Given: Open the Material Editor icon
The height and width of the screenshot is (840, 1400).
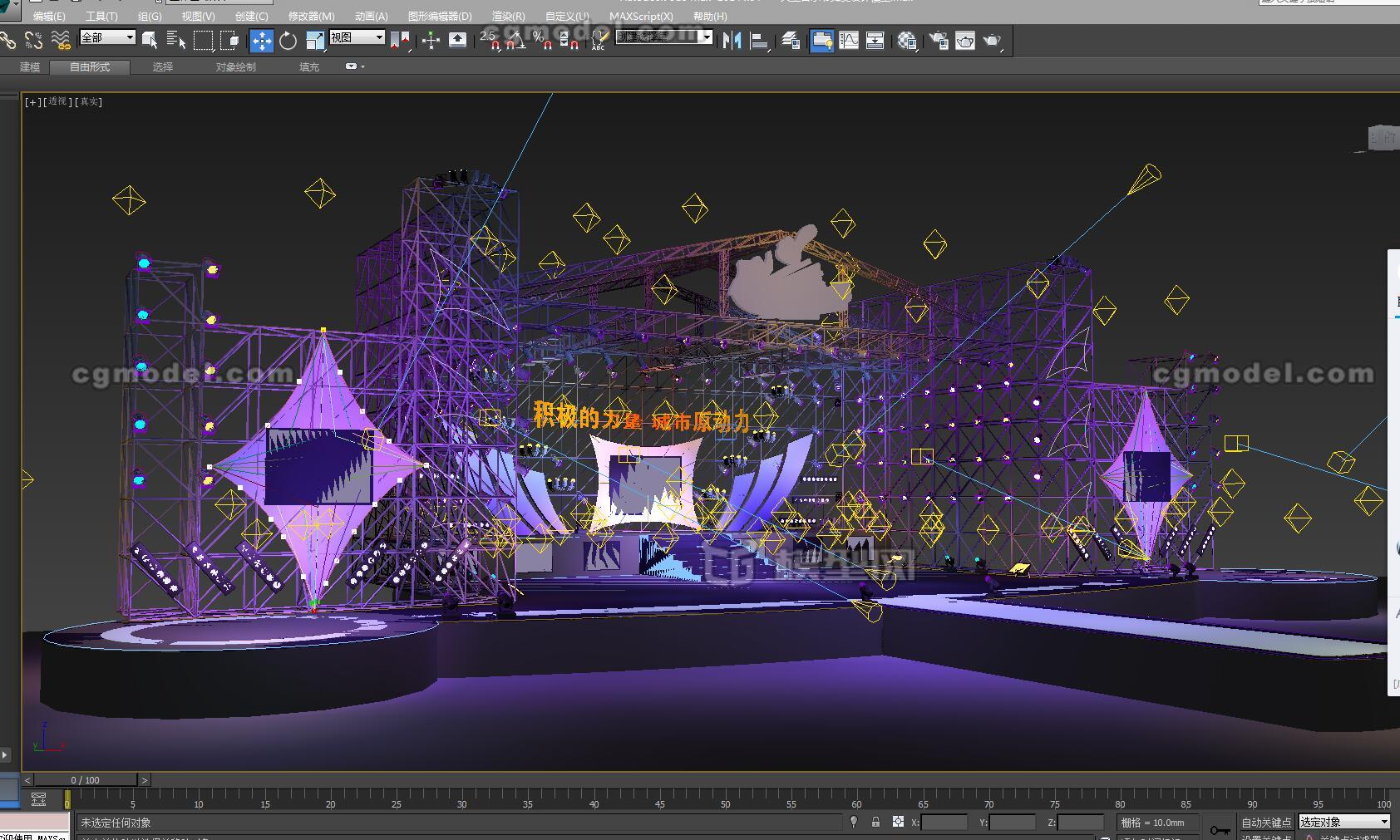Looking at the screenshot, I should (907, 40).
